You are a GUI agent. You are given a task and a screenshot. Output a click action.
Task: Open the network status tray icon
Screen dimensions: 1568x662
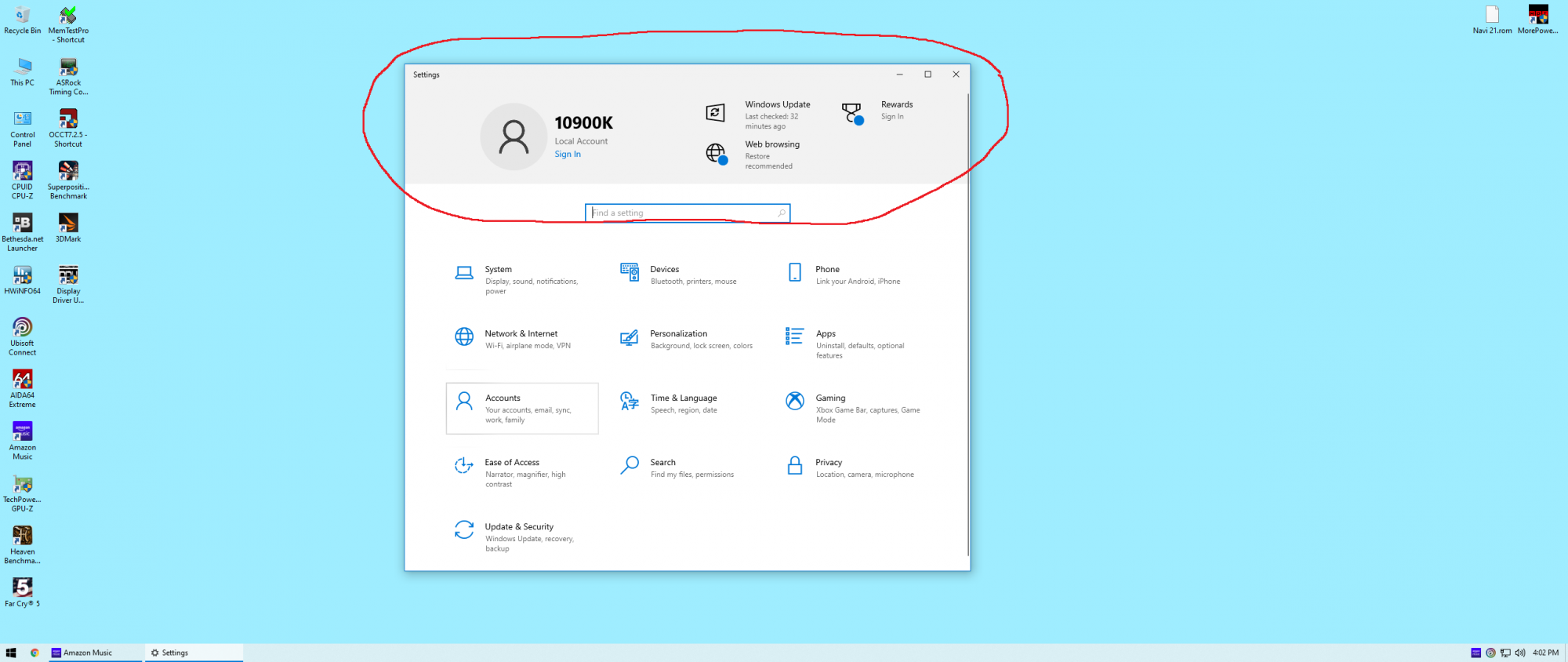pos(1505,653)
